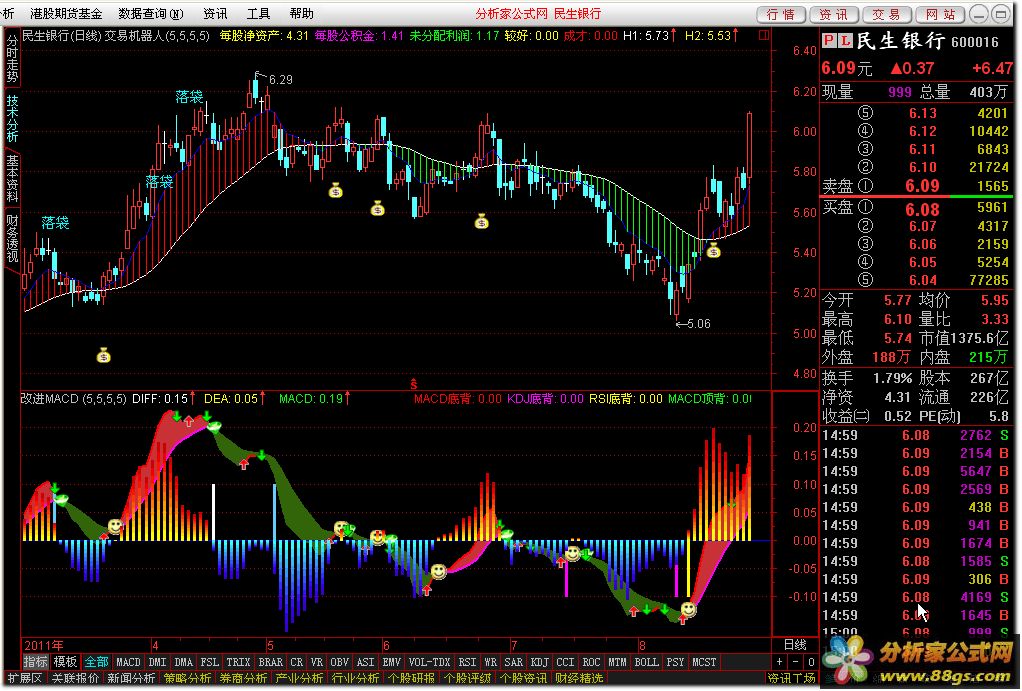Click the plus zoom button next to MCST row
The image size is (1022, 691).
click(x=780, y=662)
